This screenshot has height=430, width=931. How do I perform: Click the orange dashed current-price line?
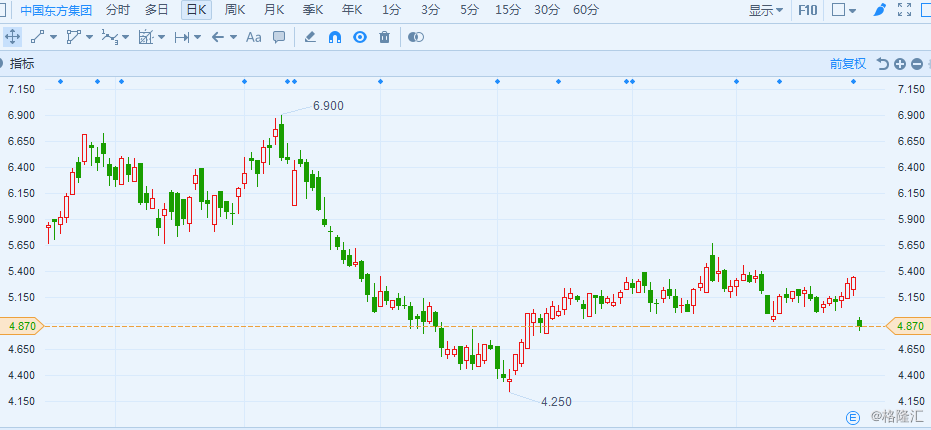pyautogui.click(x=464, y=326)
